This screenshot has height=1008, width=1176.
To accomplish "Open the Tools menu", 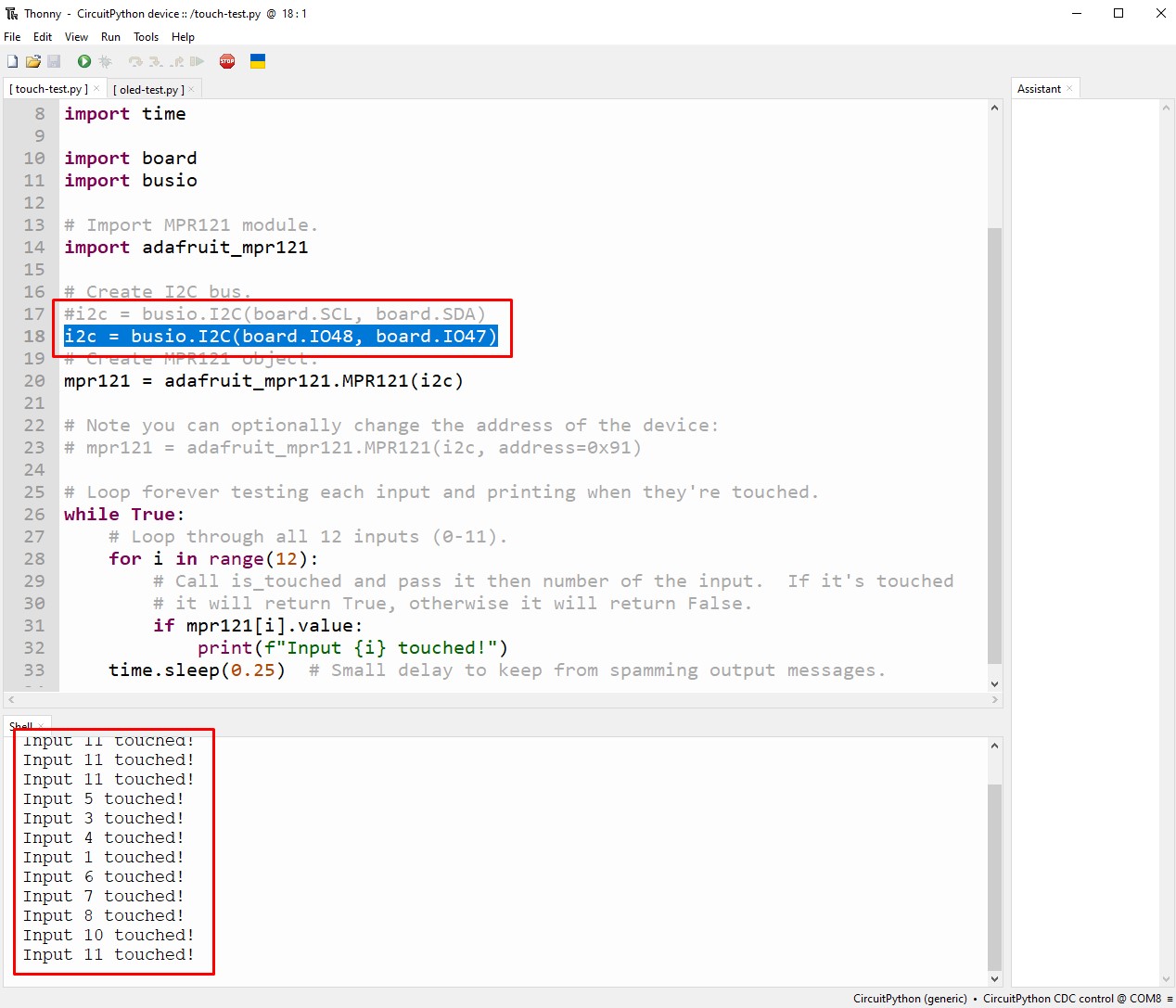I will tap(146, 37).
